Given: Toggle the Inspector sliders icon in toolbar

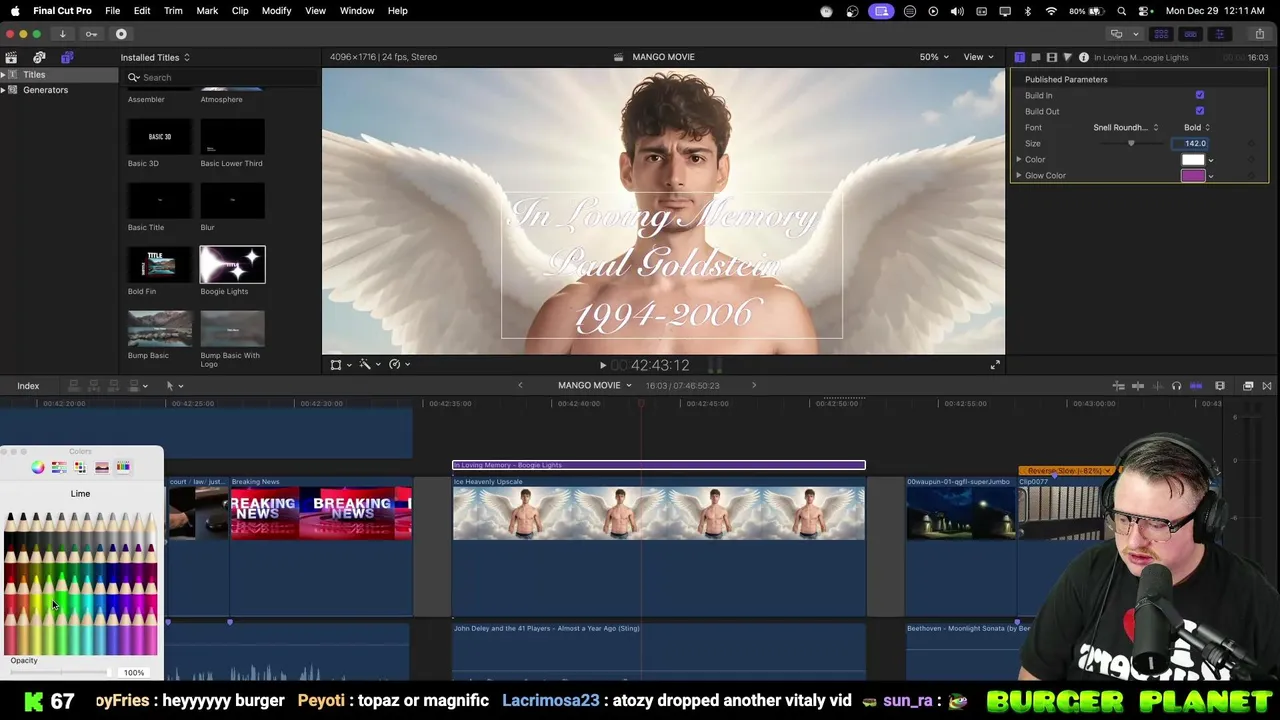Looking at the screenshot, I should point(1219,34).
